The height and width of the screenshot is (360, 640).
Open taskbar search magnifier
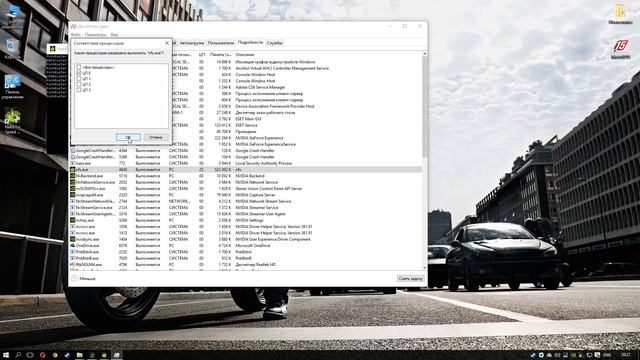pos(18,355)
